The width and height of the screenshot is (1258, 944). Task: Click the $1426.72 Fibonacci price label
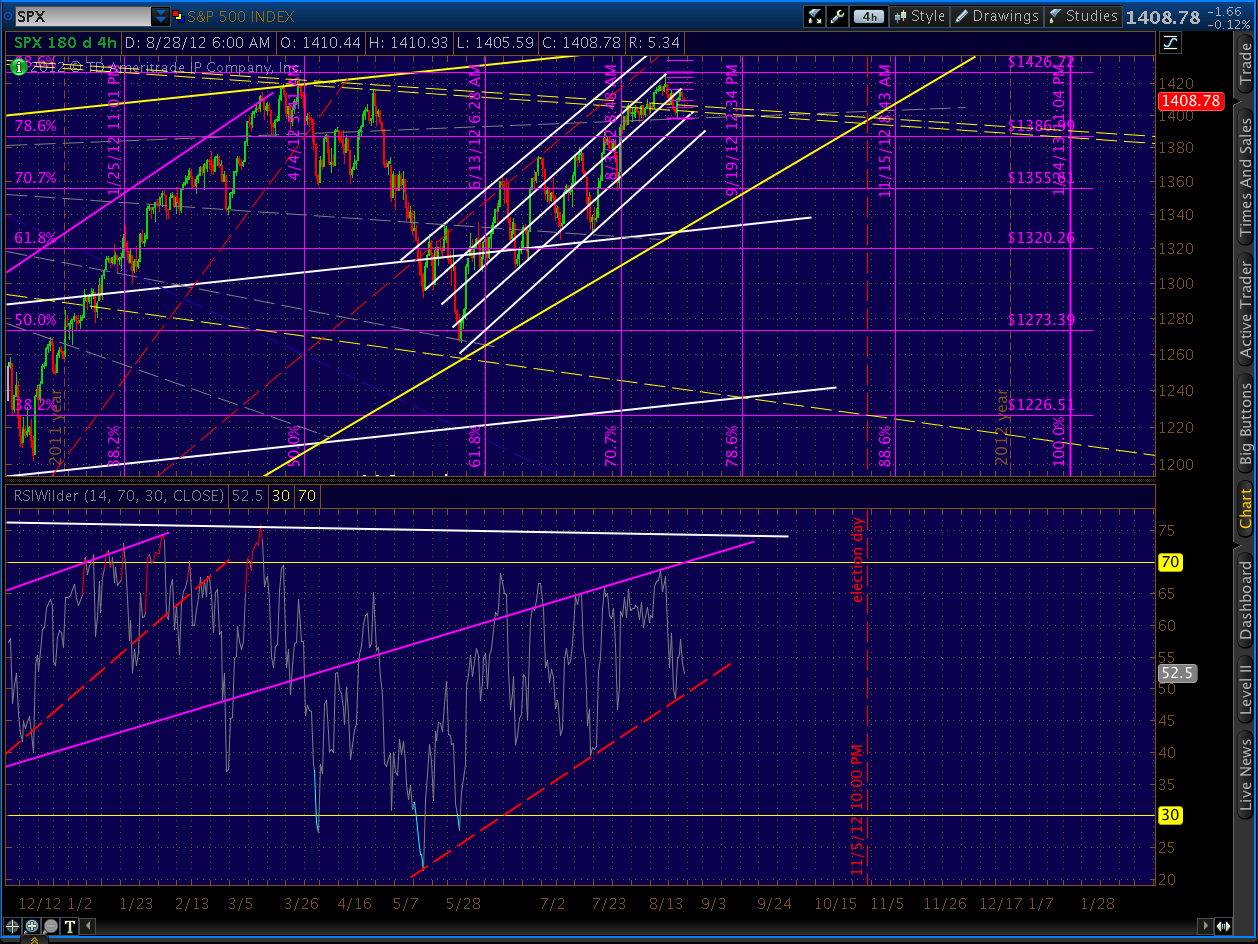1041,62
